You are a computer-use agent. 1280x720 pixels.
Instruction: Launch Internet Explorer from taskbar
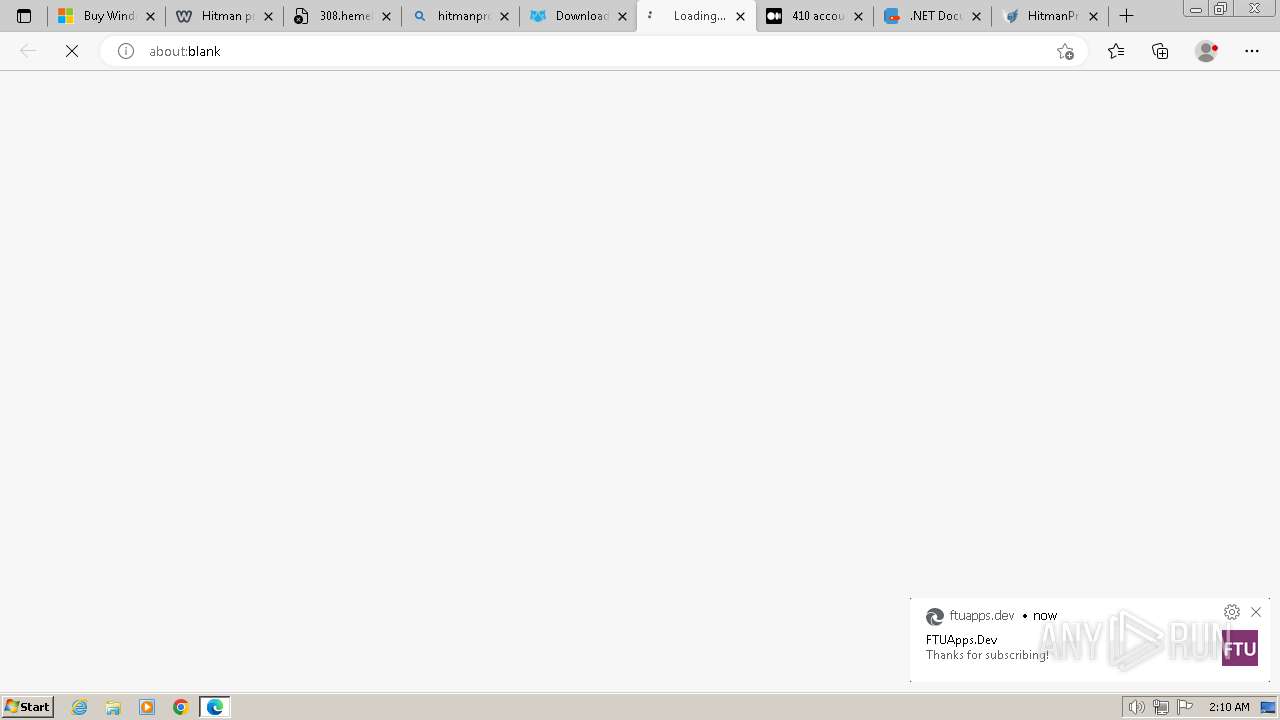coord(80,707)
